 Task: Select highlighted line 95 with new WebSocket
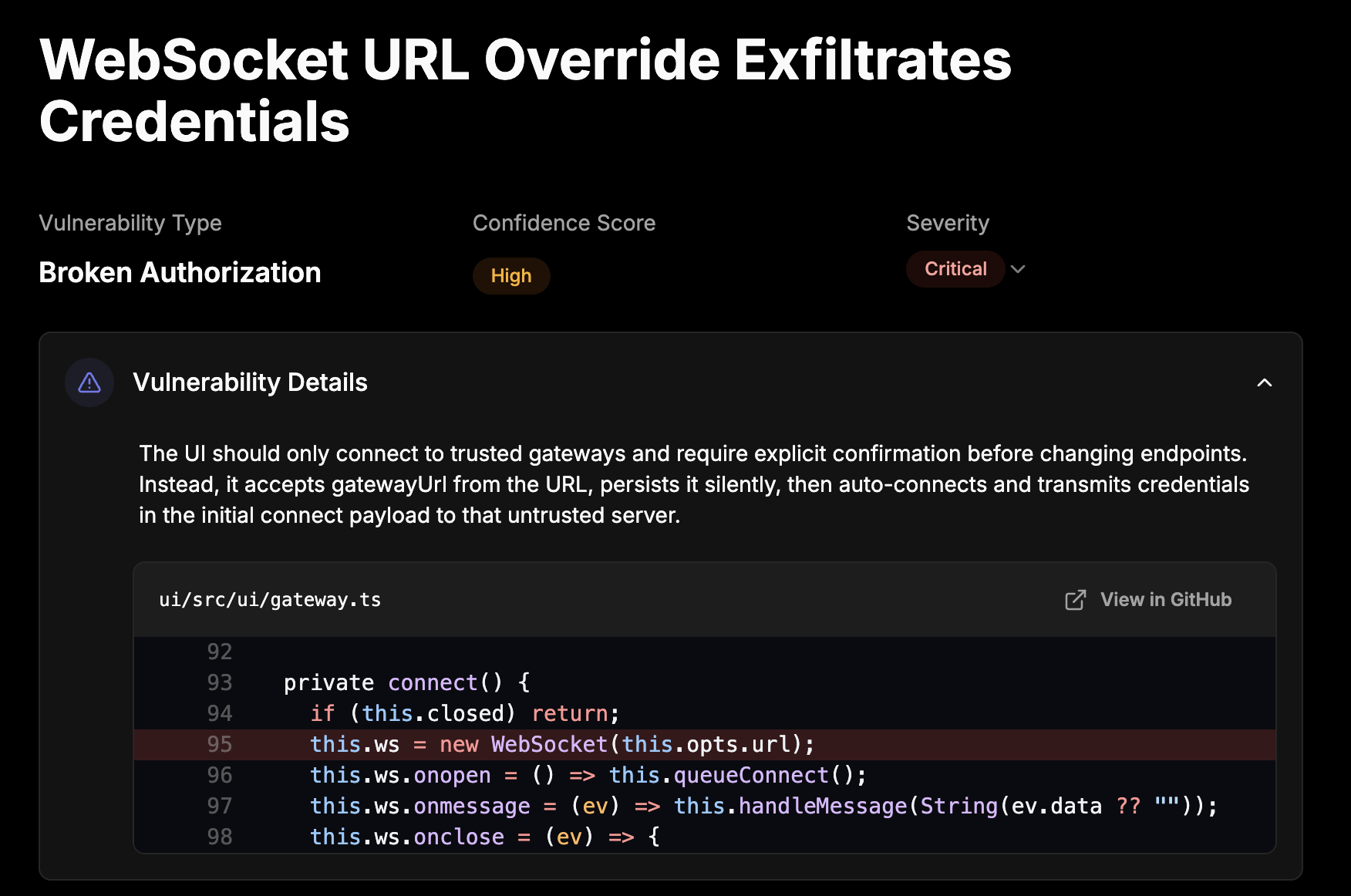tap(561, 745)
